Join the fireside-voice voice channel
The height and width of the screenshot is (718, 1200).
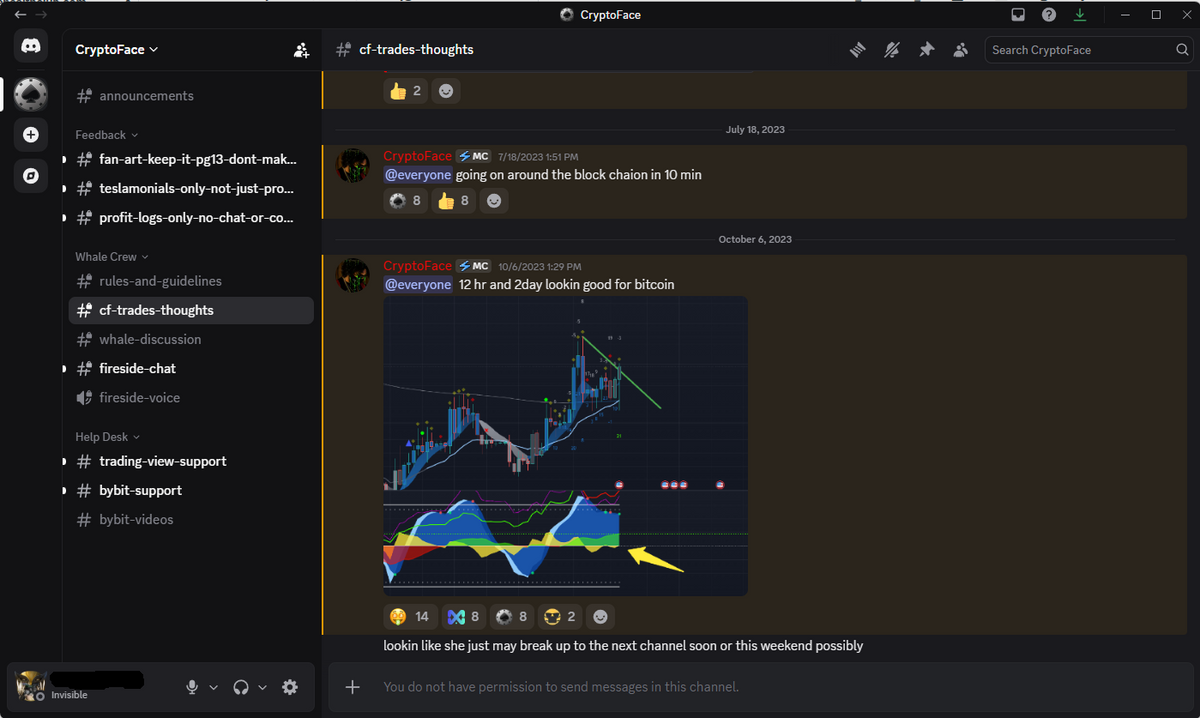tap(191, 397)
